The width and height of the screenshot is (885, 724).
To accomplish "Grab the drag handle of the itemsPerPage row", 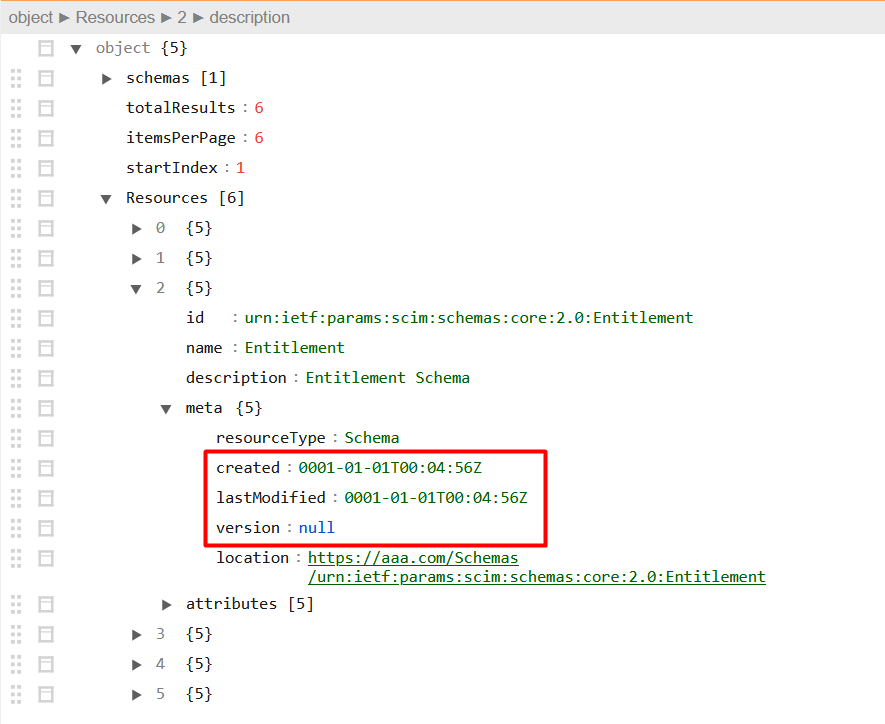I will [16, 138].
